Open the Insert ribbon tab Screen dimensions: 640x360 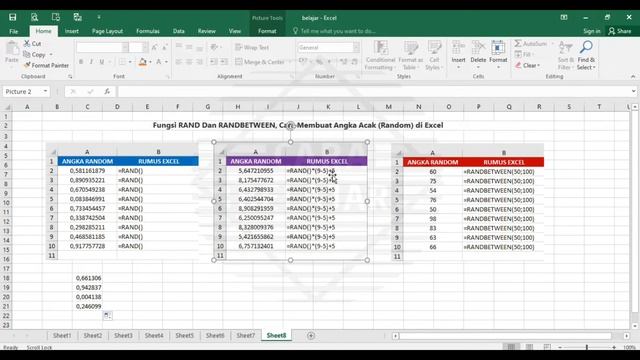[x=71, y=31]
